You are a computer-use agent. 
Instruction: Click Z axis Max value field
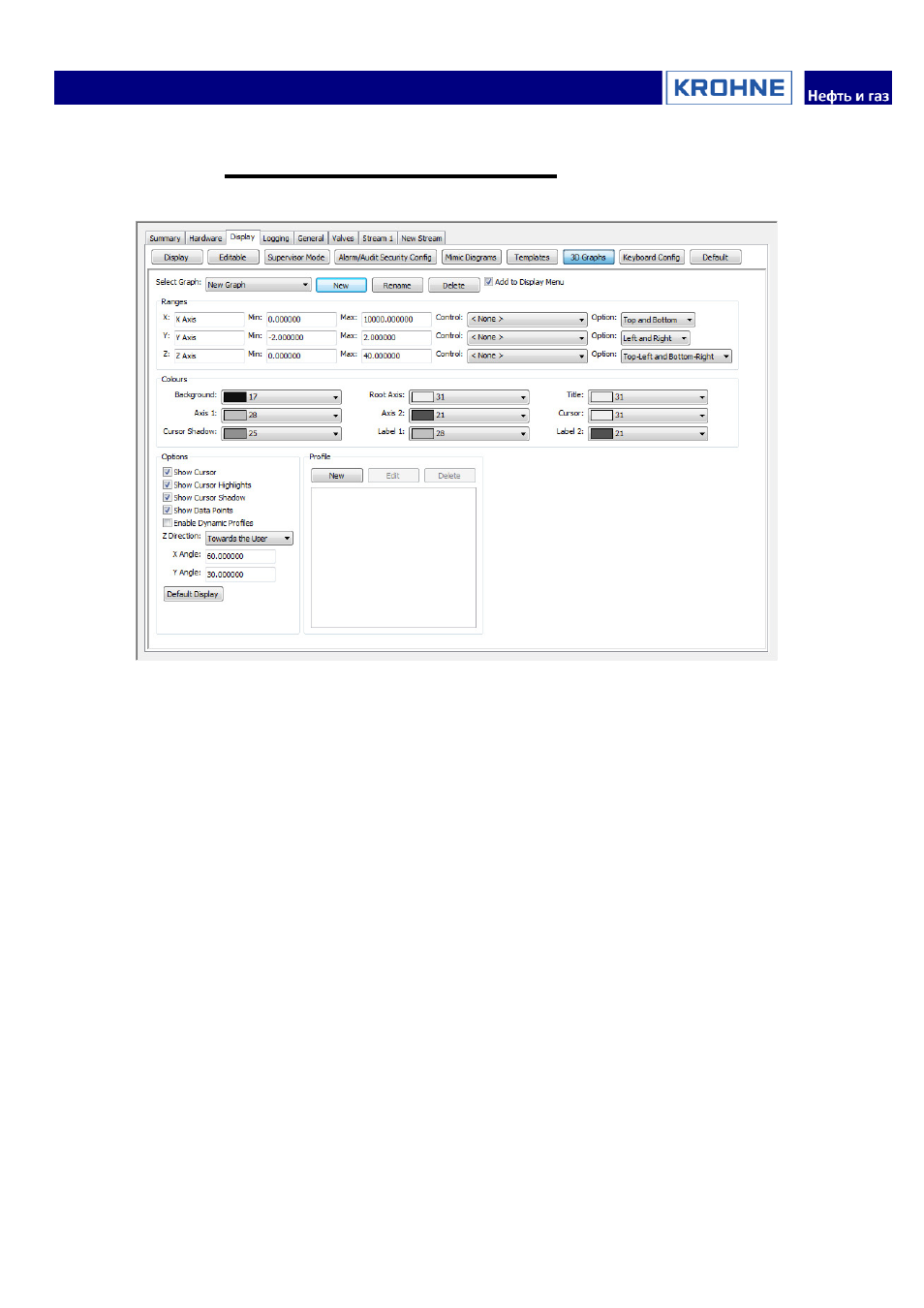click(x=396, y=356)
